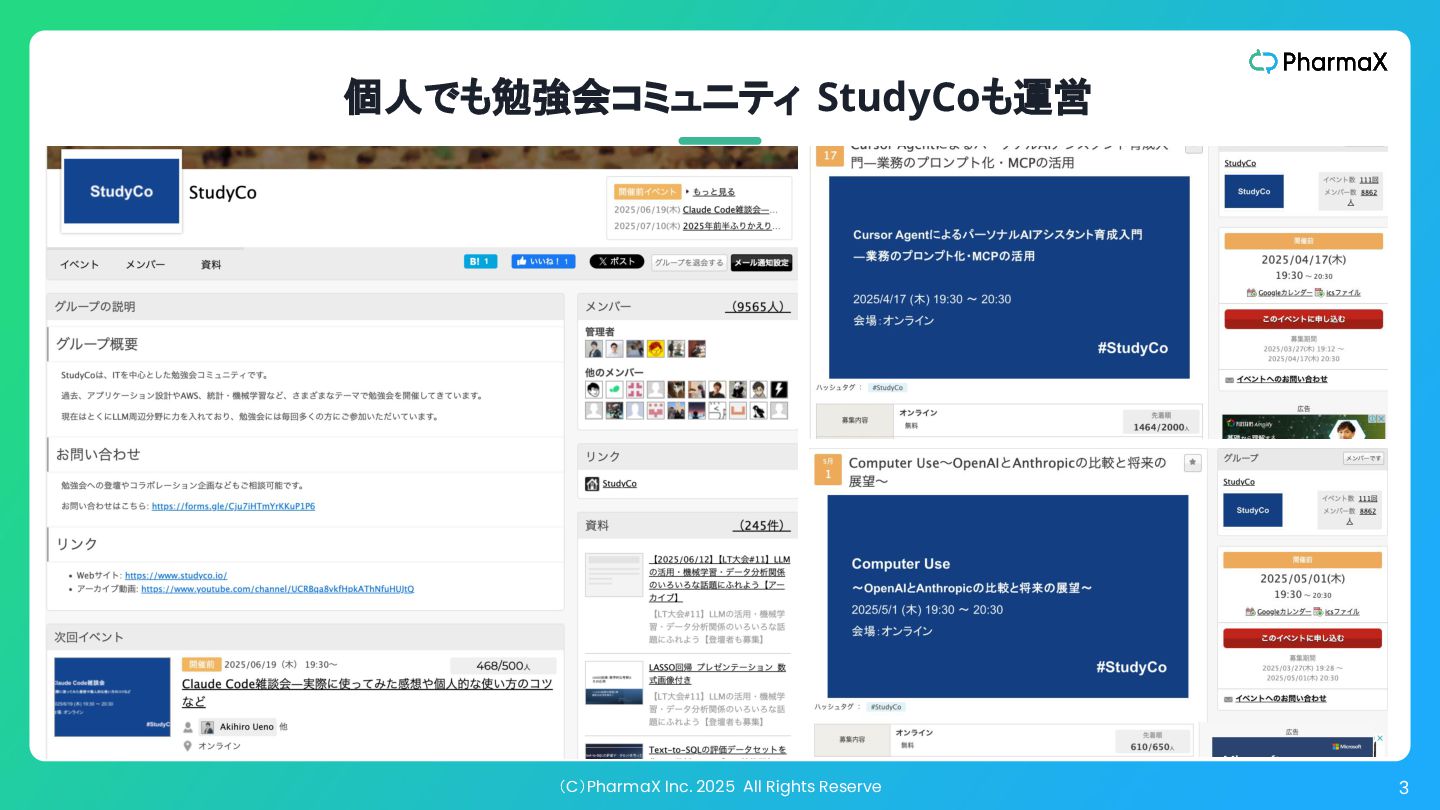Click the #StudyCo hashtag under Computer Use event
1440x810 pixels.
click(884, 707)
